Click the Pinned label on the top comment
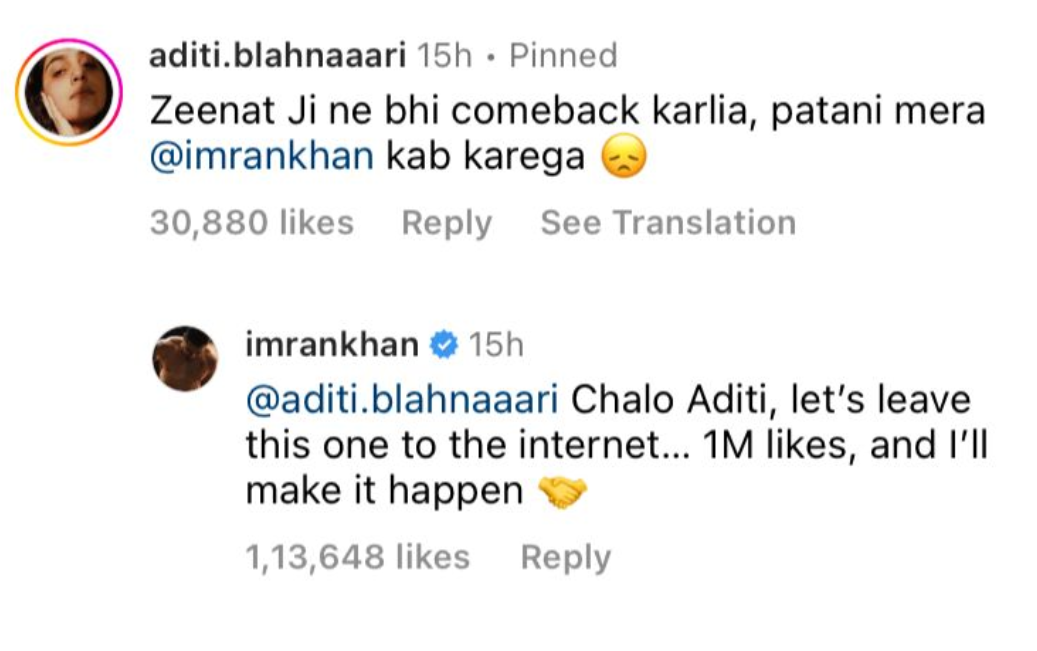This screenshot has width=1037, height=651. click(x=563, y=57)
